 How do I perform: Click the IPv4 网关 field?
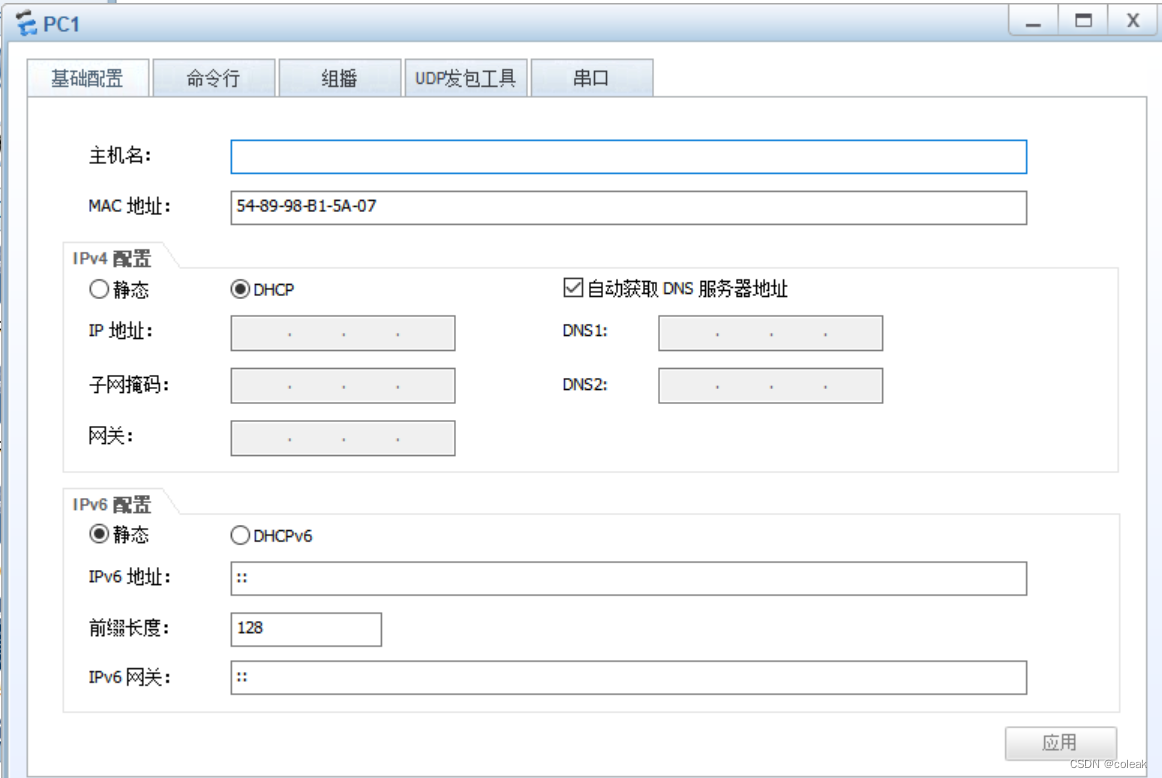tap(342, 439)
